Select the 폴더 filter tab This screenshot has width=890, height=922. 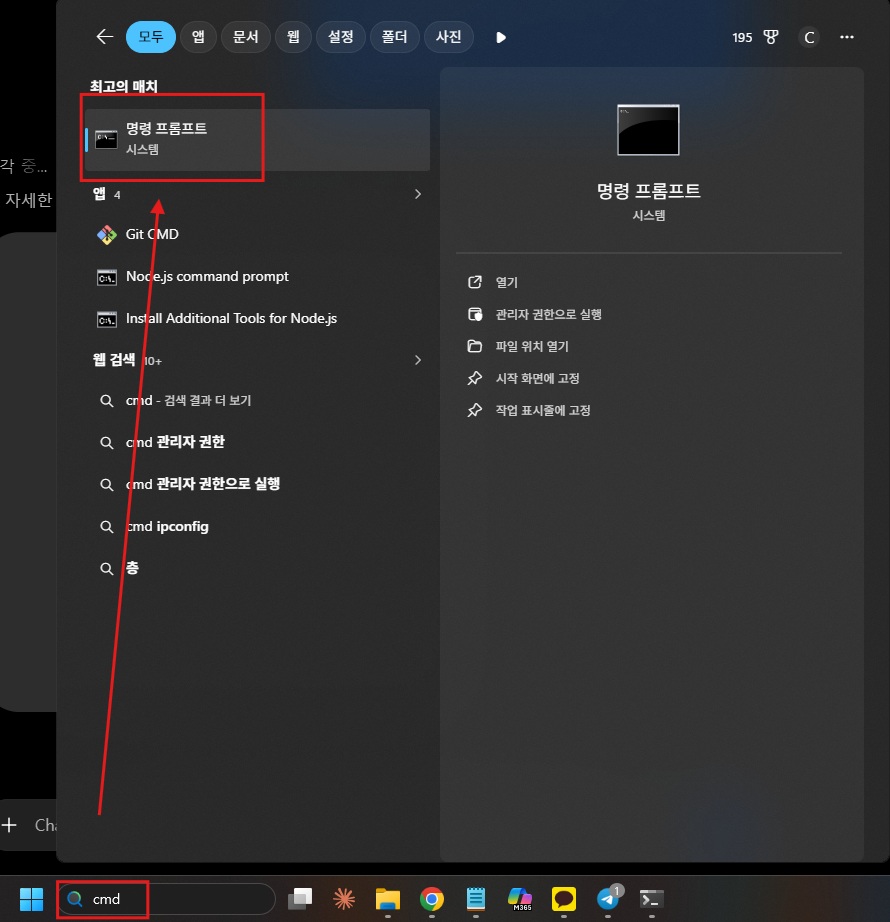coord(394,37)
